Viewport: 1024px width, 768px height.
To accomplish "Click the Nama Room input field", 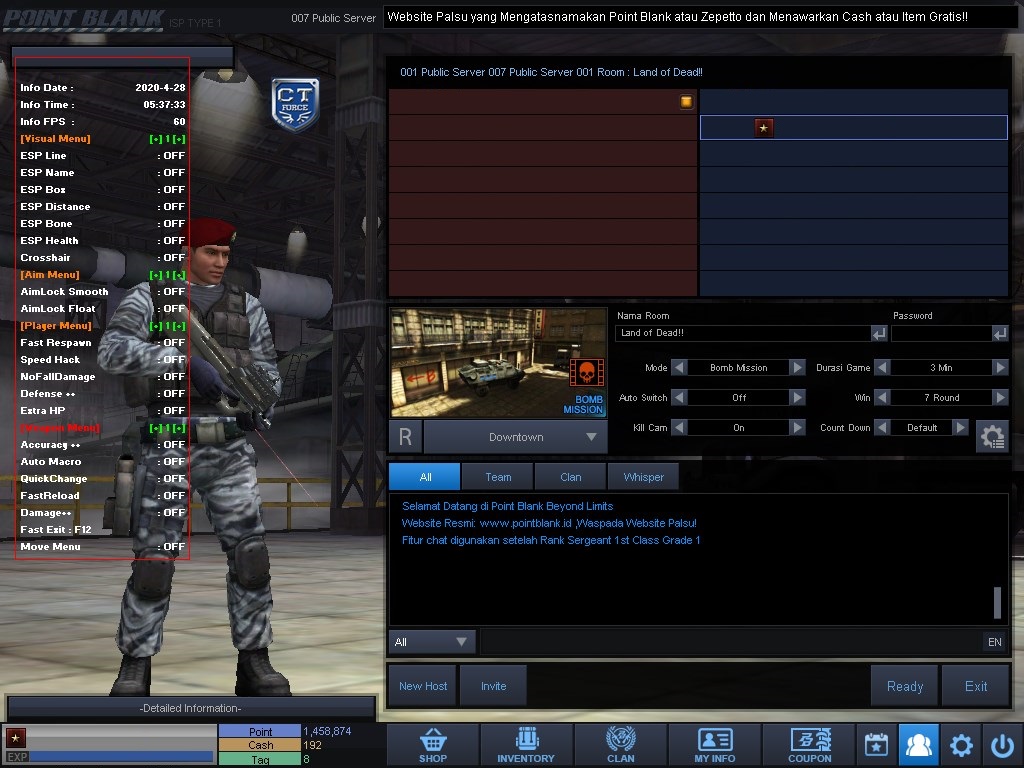I will click(743, 333).
